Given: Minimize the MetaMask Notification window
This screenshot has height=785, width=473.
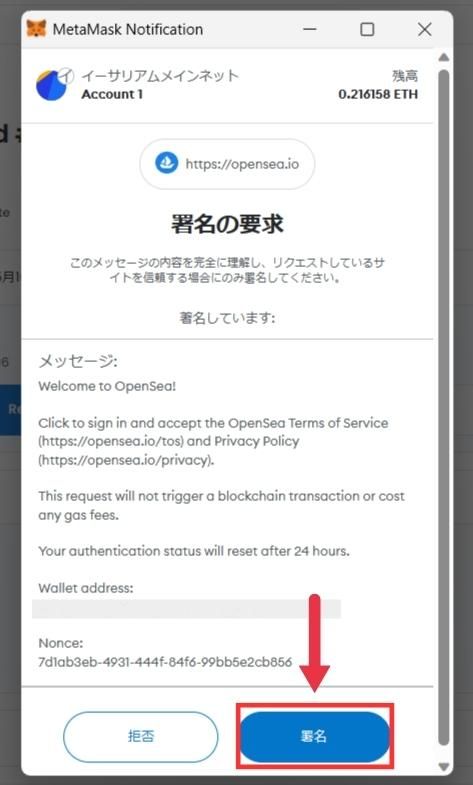Looking at the screenshot, I should (x=310, y=29).
